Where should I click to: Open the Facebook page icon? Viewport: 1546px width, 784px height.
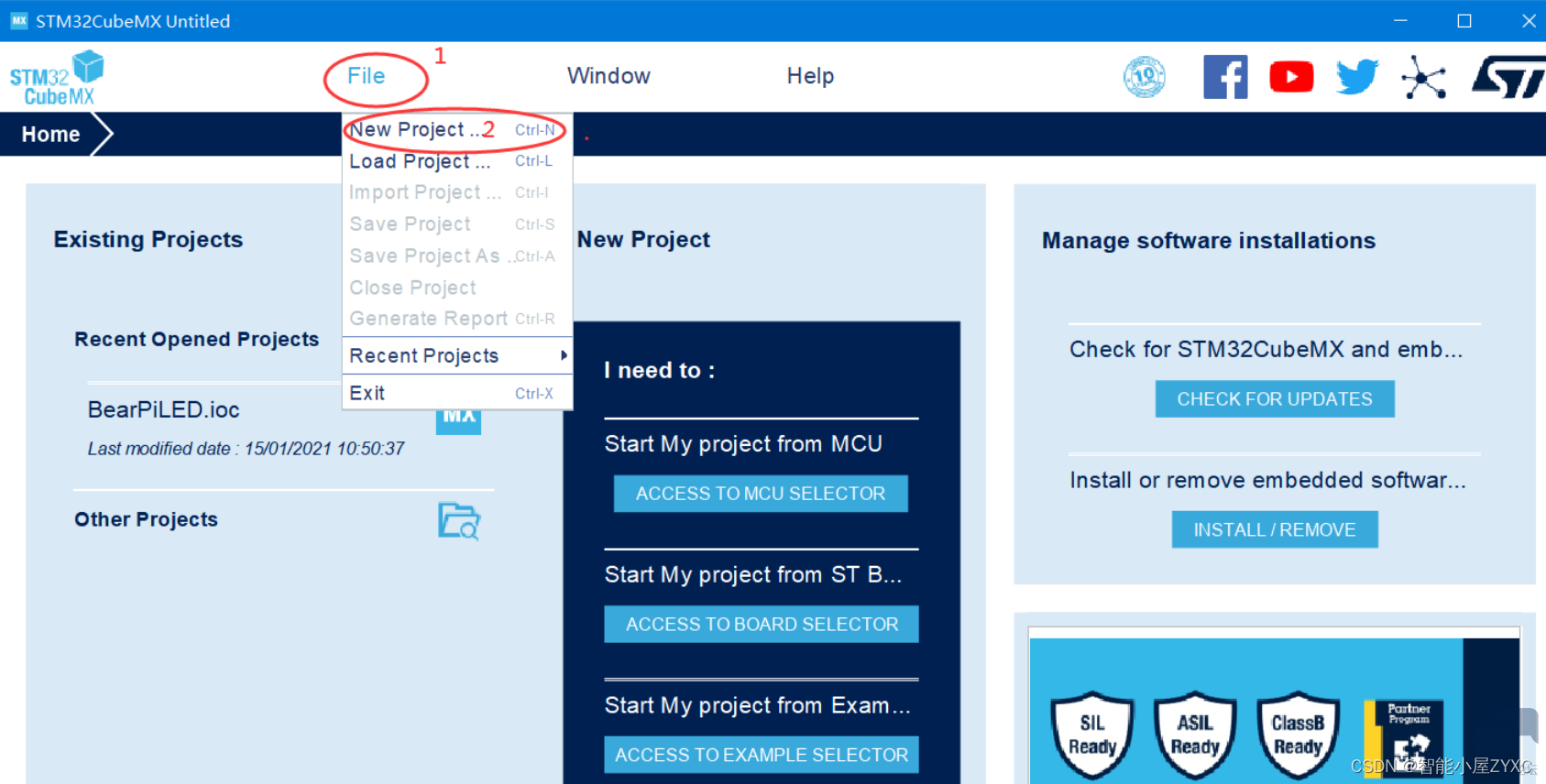click(1225, 77)
